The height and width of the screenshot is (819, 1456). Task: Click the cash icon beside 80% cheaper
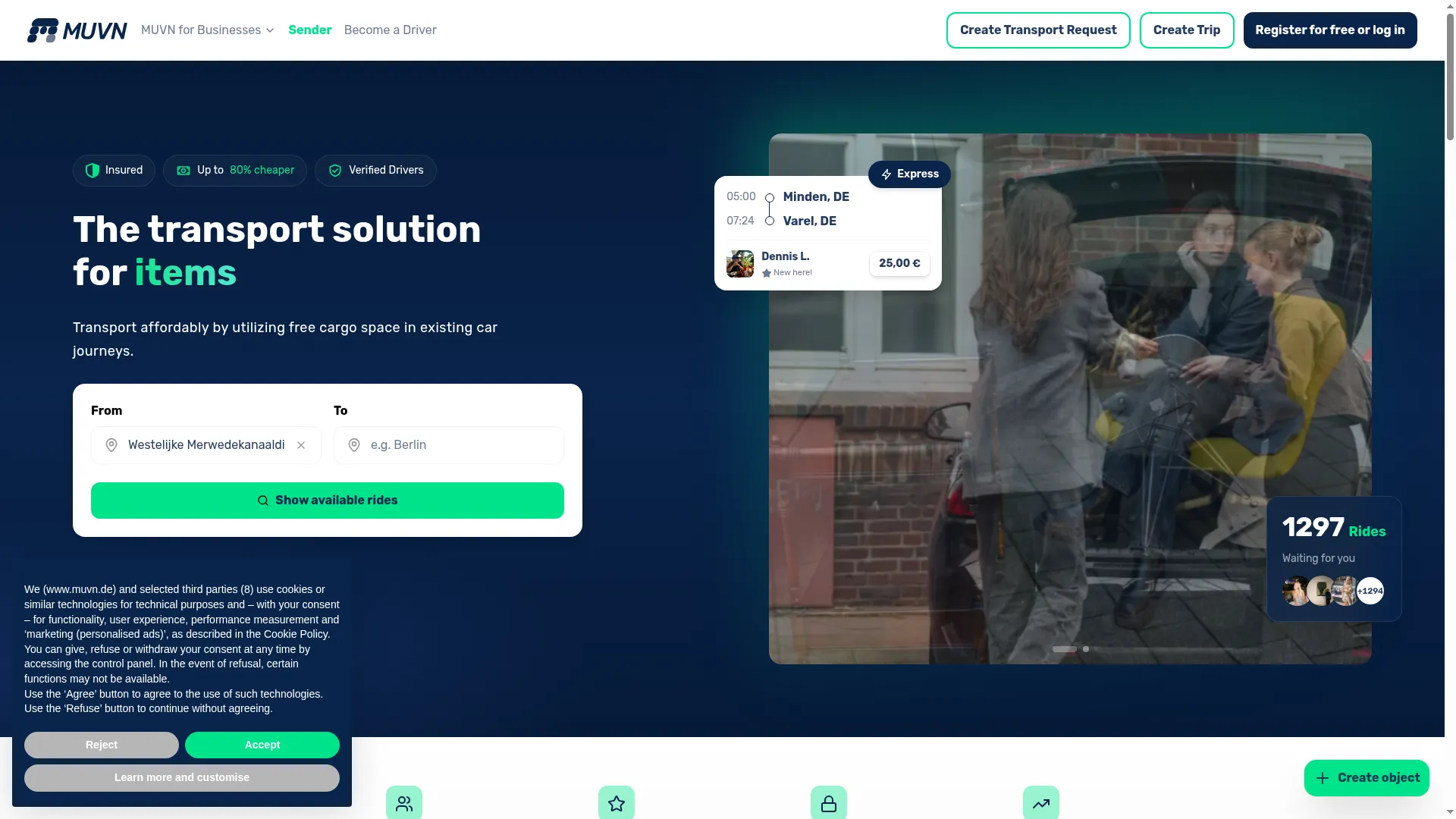pyautogui.click(x=184, y=171)
